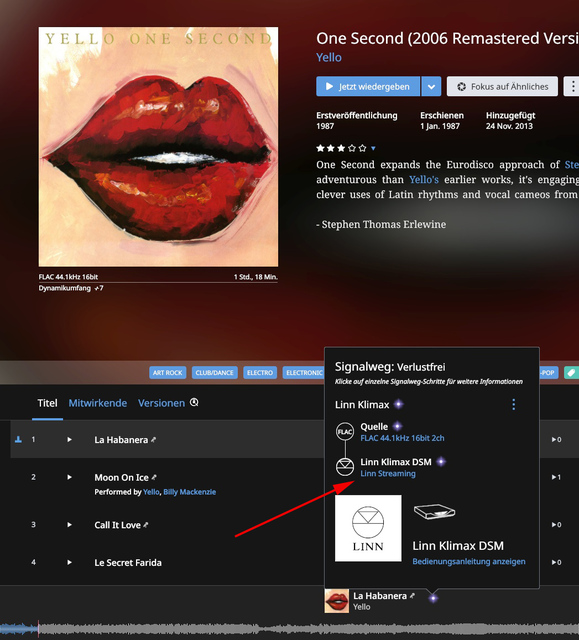Click the magnifier icon next to Versionen
This screenshot has height=640, width=579.
(x=194, y=402)
